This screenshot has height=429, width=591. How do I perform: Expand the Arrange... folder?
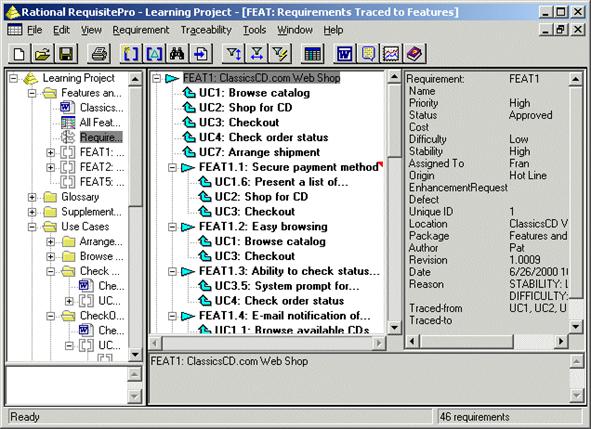[51, 241]
